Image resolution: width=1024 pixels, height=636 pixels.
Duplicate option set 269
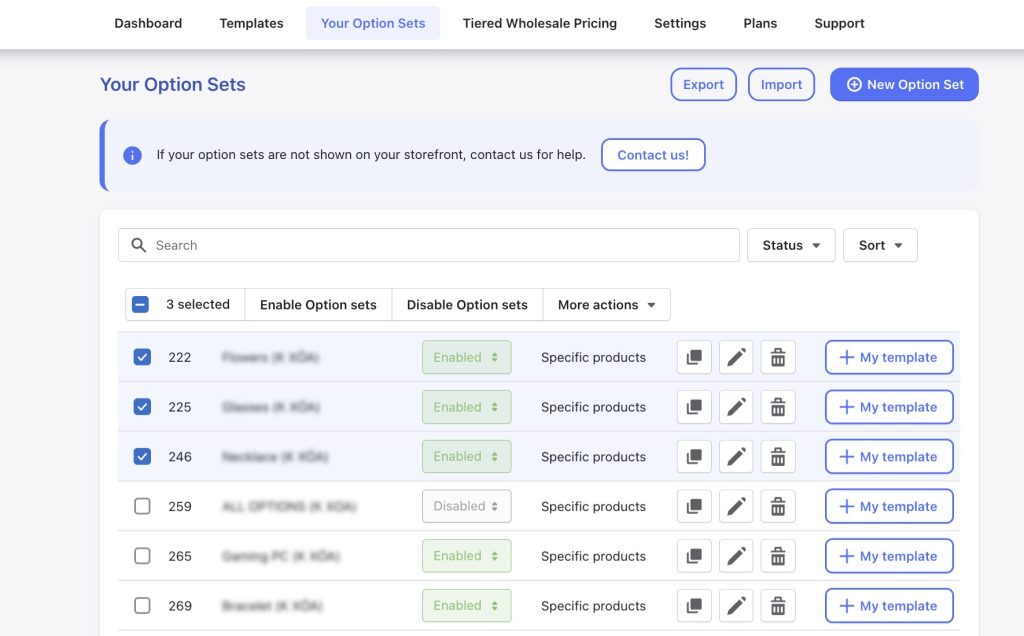[694, 605]
